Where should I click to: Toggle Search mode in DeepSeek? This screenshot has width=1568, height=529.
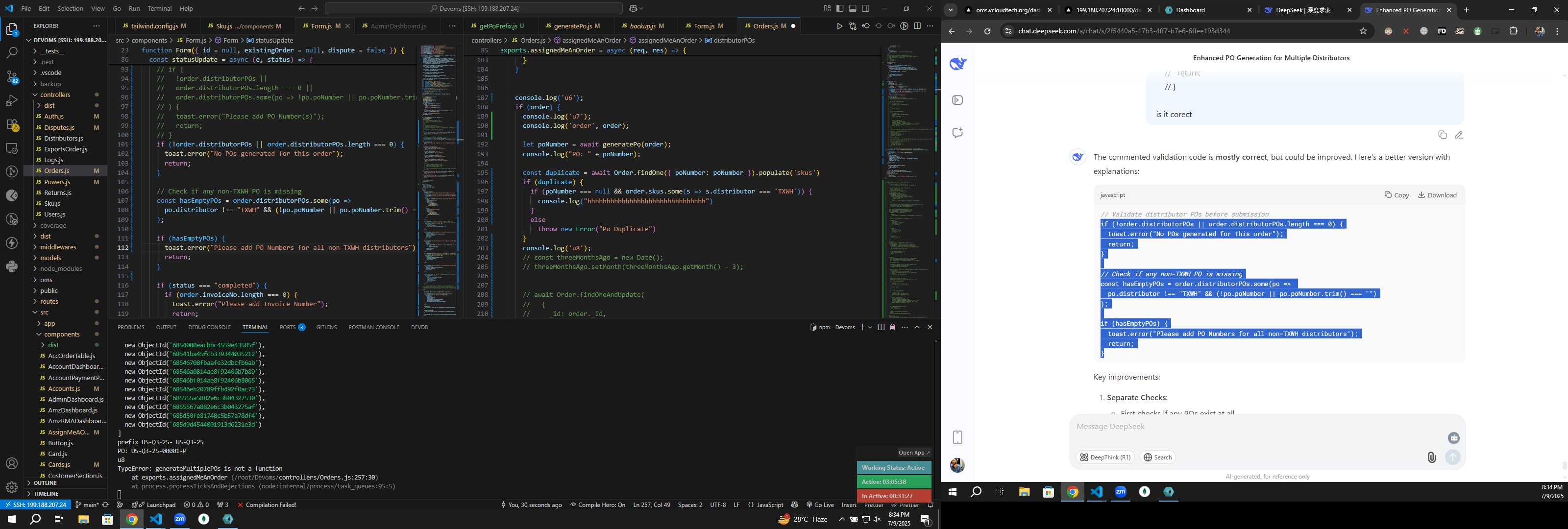tap(1158, 457)
